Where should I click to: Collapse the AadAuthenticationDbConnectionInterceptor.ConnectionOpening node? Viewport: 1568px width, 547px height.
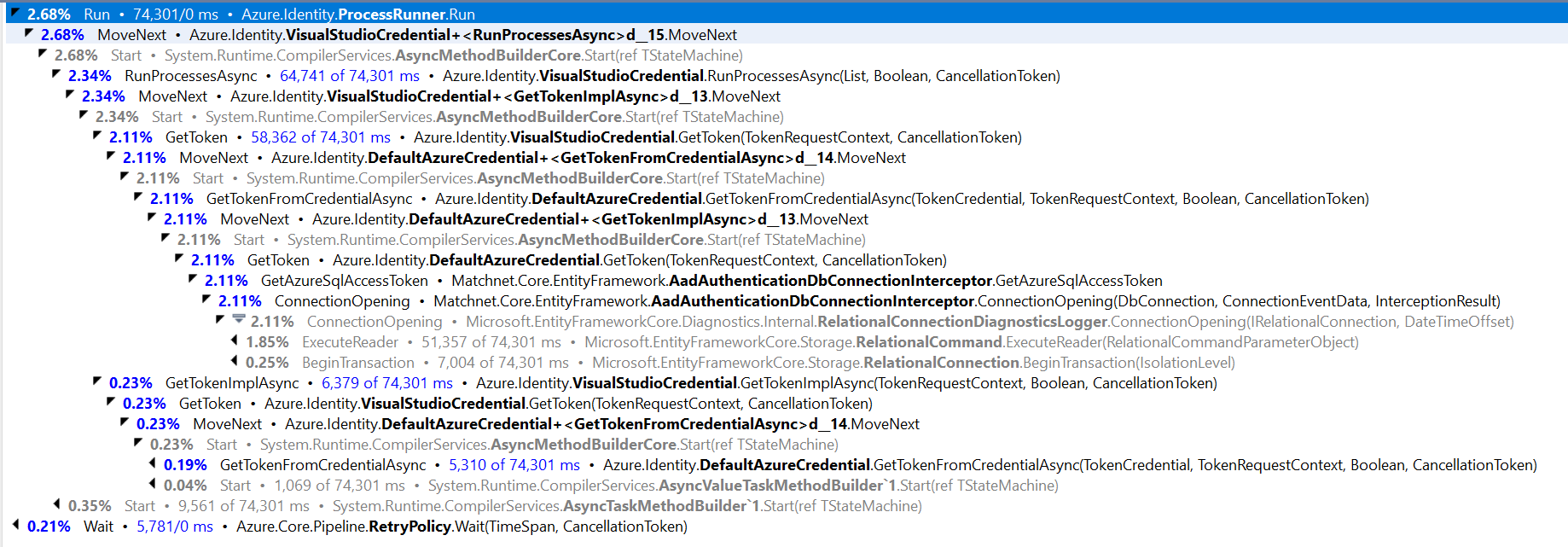206,300
